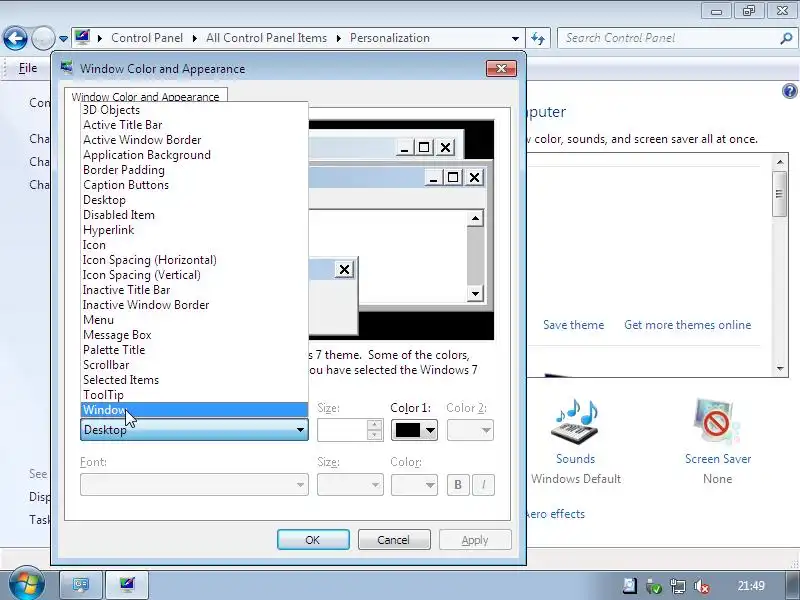
Task: Open Get more themes online link
Action: [x=687, y=325]
